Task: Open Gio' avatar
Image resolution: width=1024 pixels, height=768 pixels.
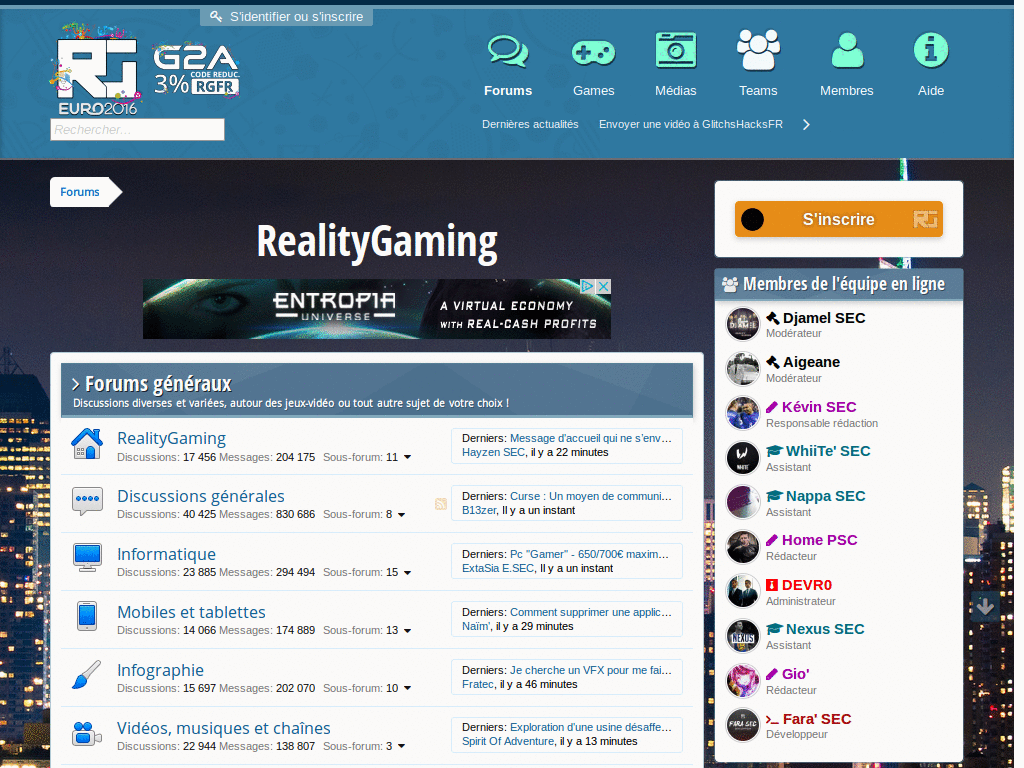Action: click(743, 680)
